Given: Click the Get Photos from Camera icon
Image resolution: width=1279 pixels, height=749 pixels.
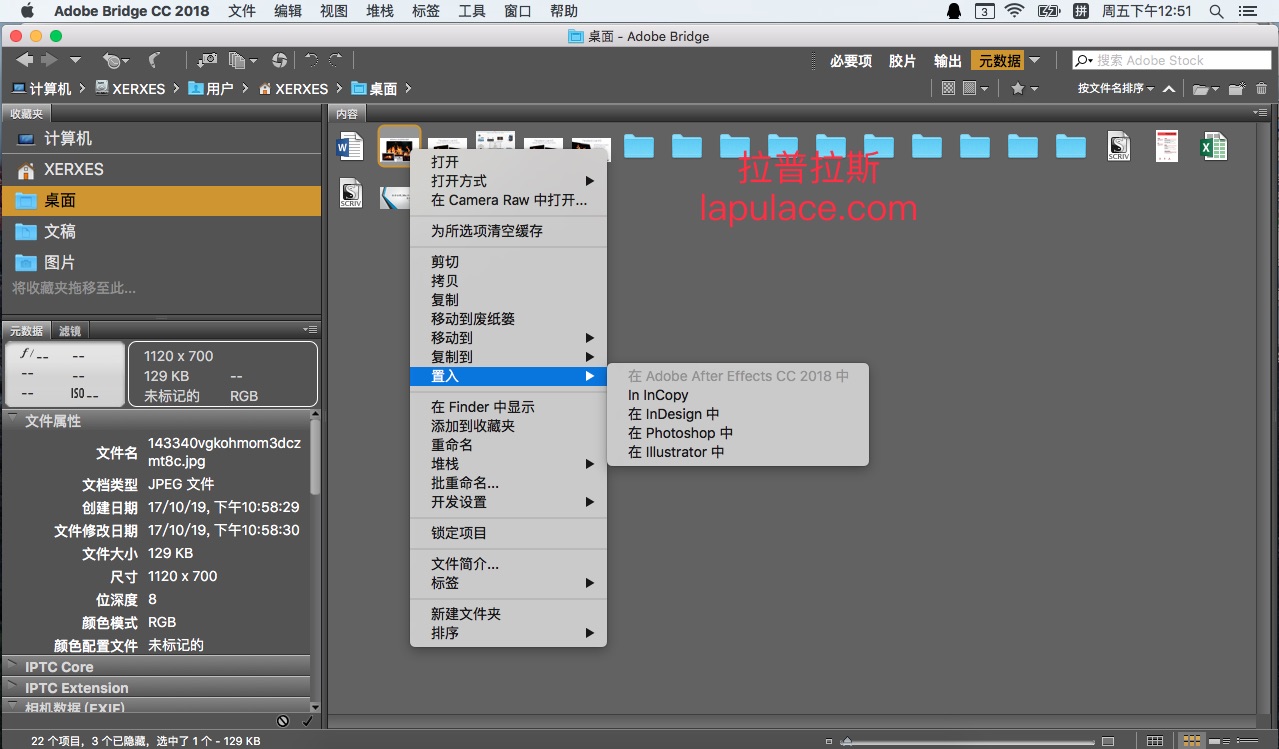Looking at the screenshot, I should click(207, 60).
